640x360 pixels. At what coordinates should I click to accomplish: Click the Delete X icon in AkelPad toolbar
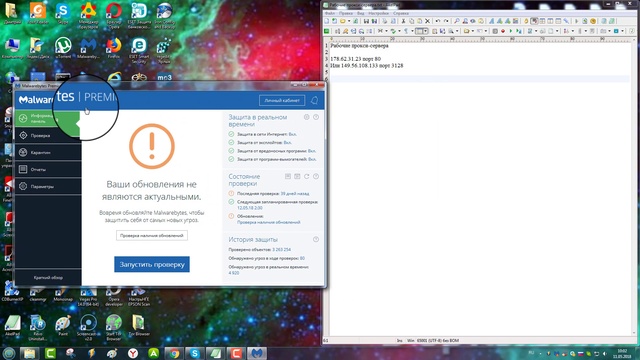point(427,21)
